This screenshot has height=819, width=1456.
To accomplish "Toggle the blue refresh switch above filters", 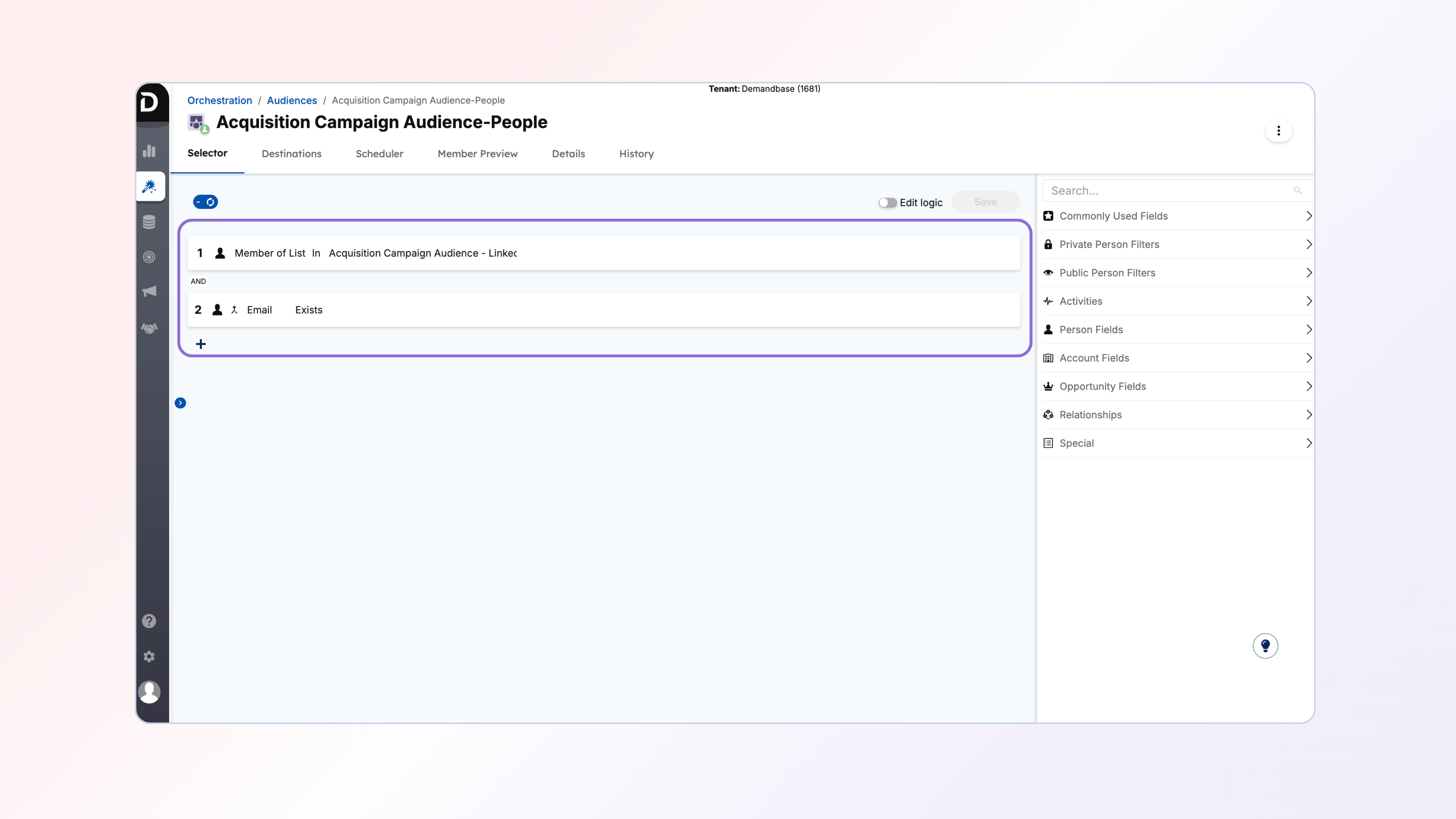I will [x=205, y=202].
